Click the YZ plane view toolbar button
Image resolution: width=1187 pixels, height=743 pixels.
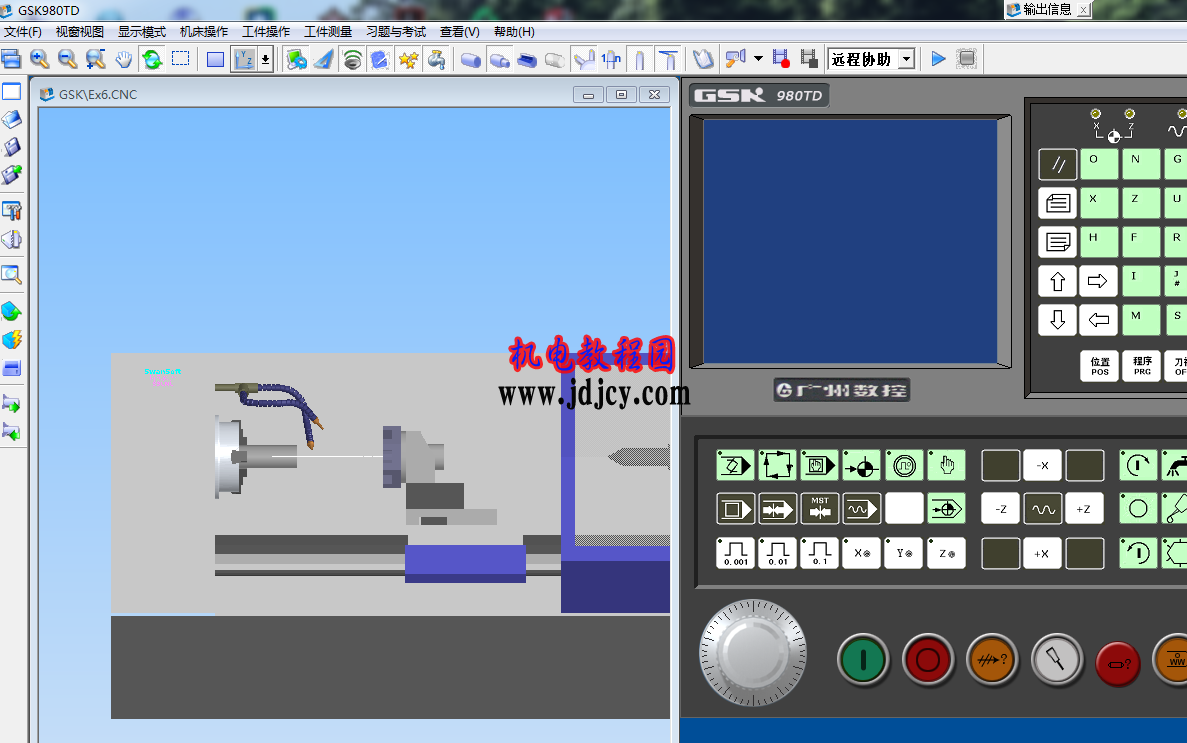tap(245, 59)
